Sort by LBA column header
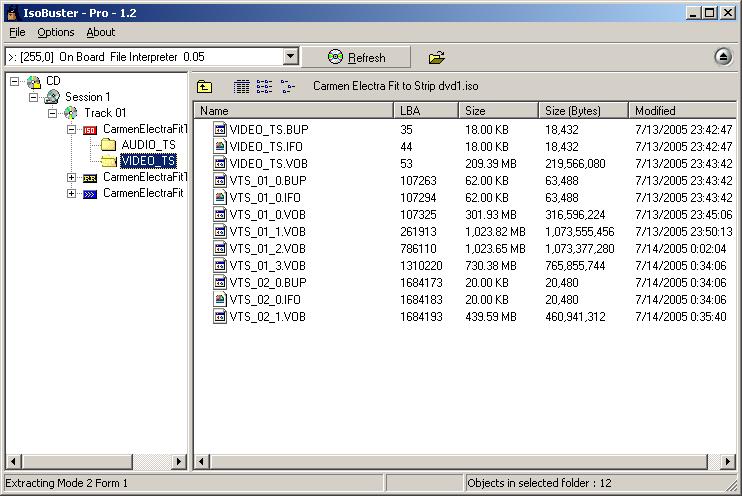This screenshot has width=742, height=496. [426, 111]
